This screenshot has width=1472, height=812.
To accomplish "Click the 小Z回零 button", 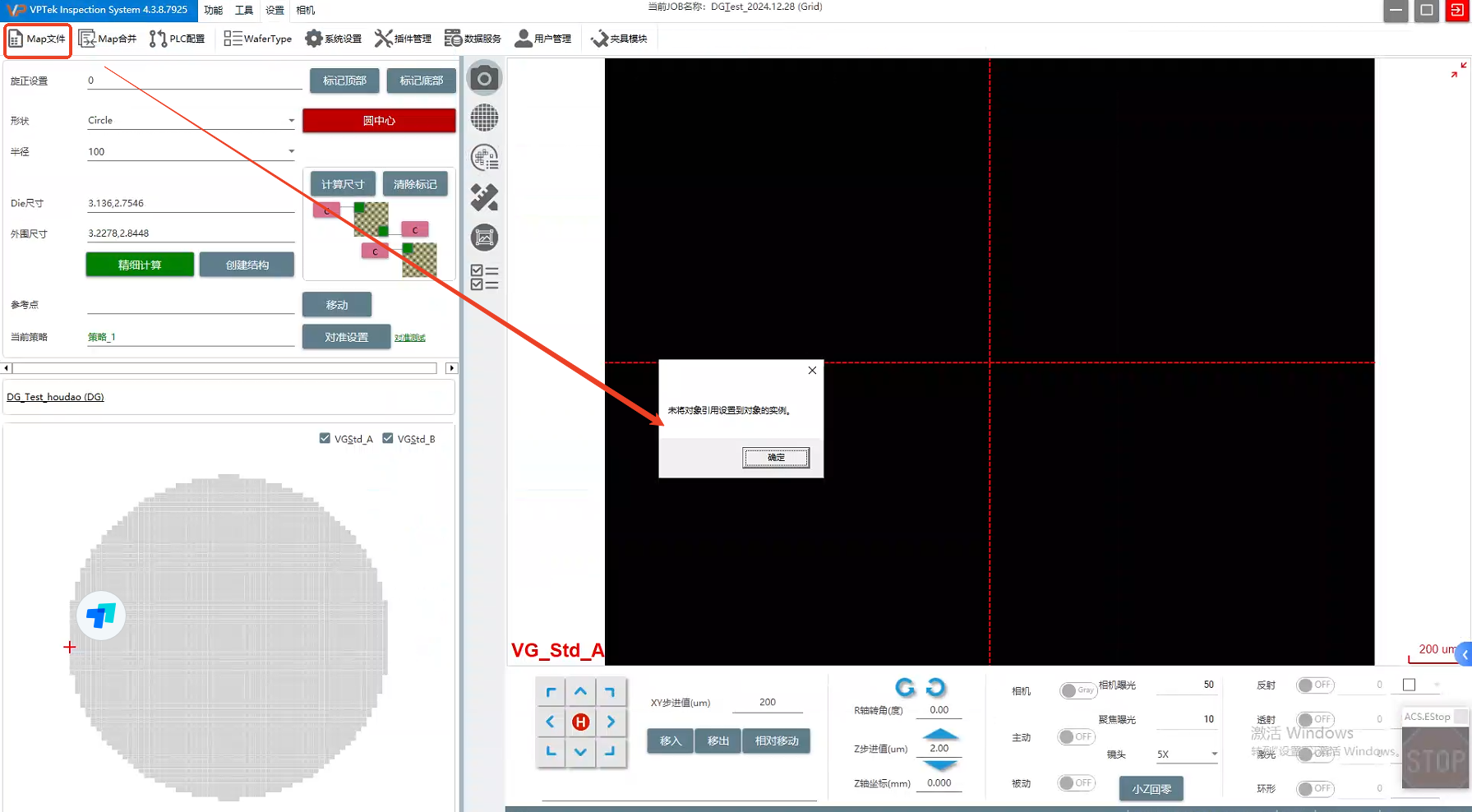I will (x=1151, y=788).
